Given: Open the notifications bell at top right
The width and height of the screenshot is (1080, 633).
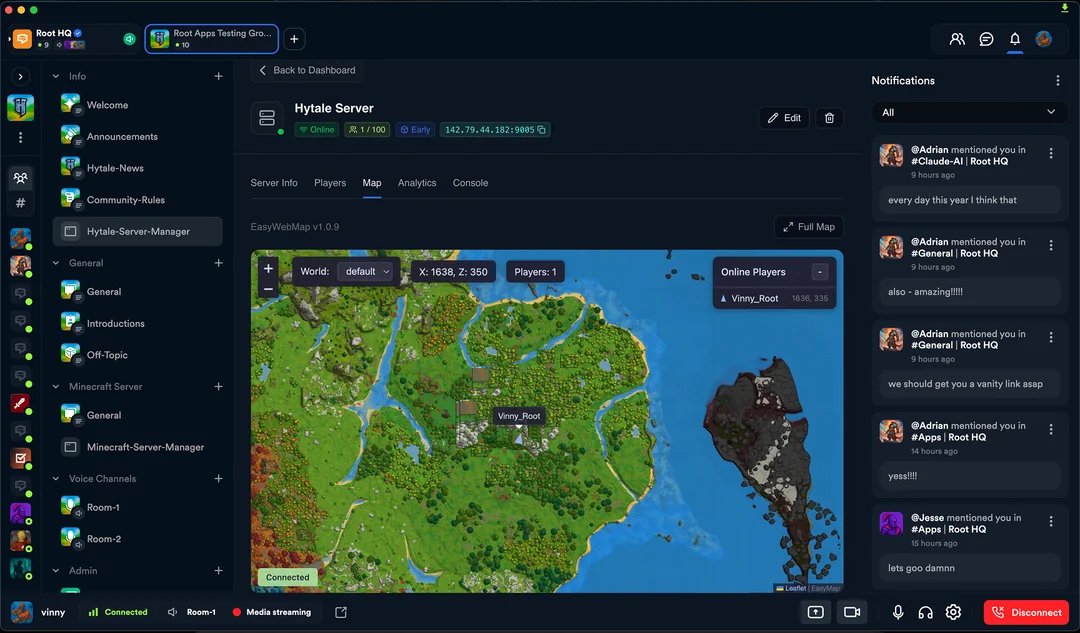Looking at the screenshot, I should point(1014,38).
